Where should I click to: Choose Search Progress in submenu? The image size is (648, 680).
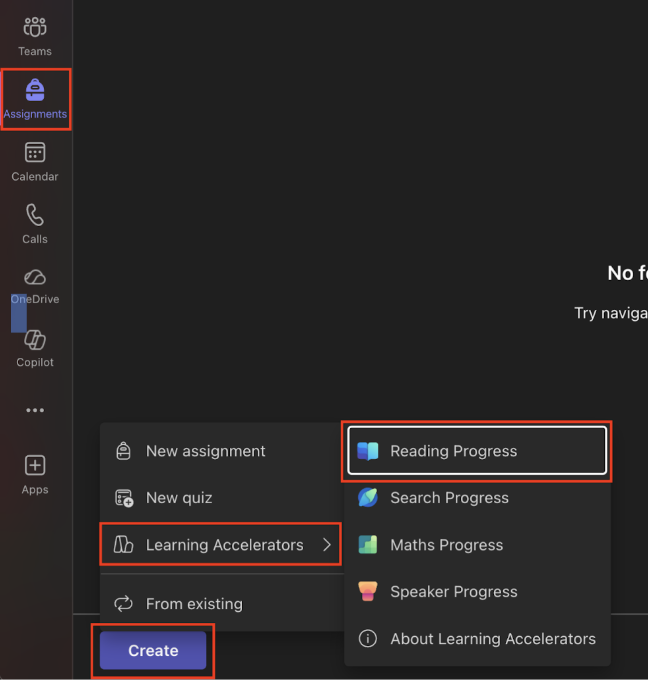[477, 498]
